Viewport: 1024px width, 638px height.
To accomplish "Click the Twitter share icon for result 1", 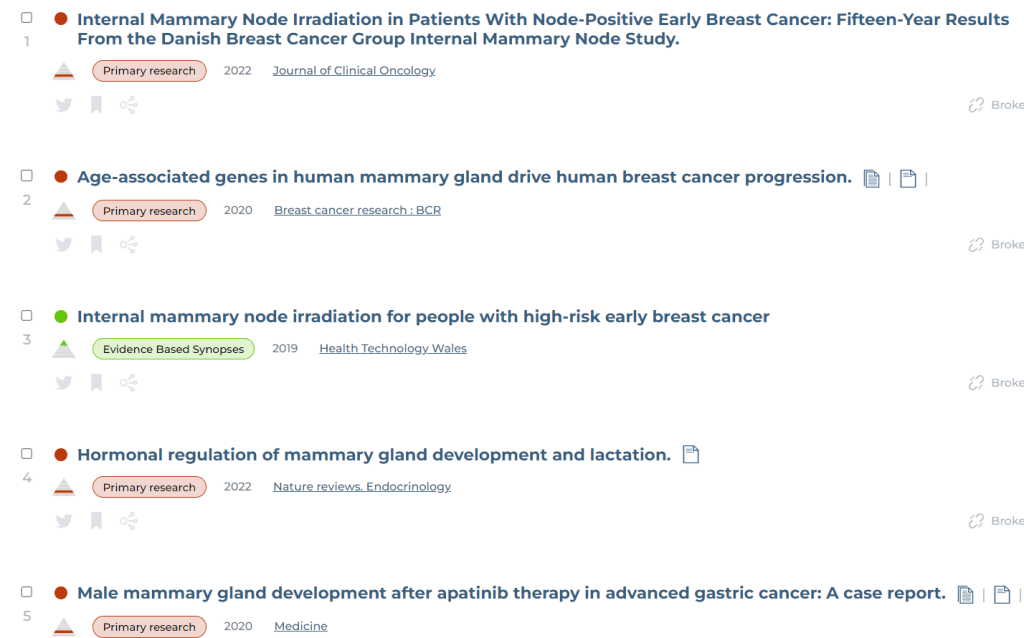I will click(x=64, y=105).
